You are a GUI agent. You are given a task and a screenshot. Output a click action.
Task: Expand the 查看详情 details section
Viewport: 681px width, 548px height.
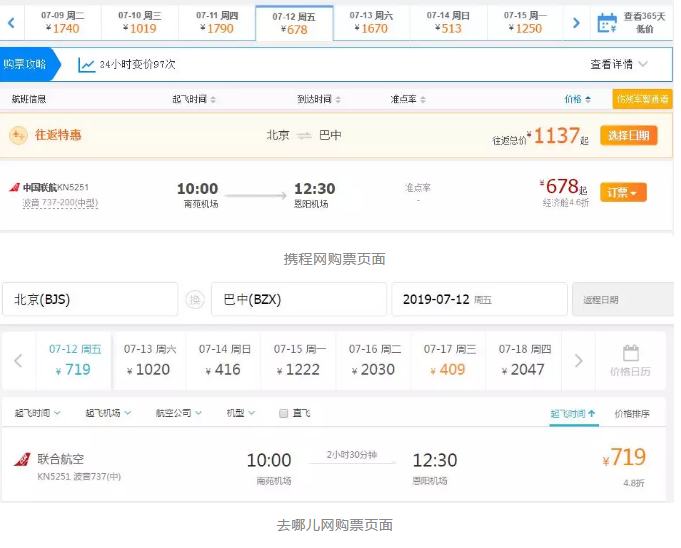[619, 64]
